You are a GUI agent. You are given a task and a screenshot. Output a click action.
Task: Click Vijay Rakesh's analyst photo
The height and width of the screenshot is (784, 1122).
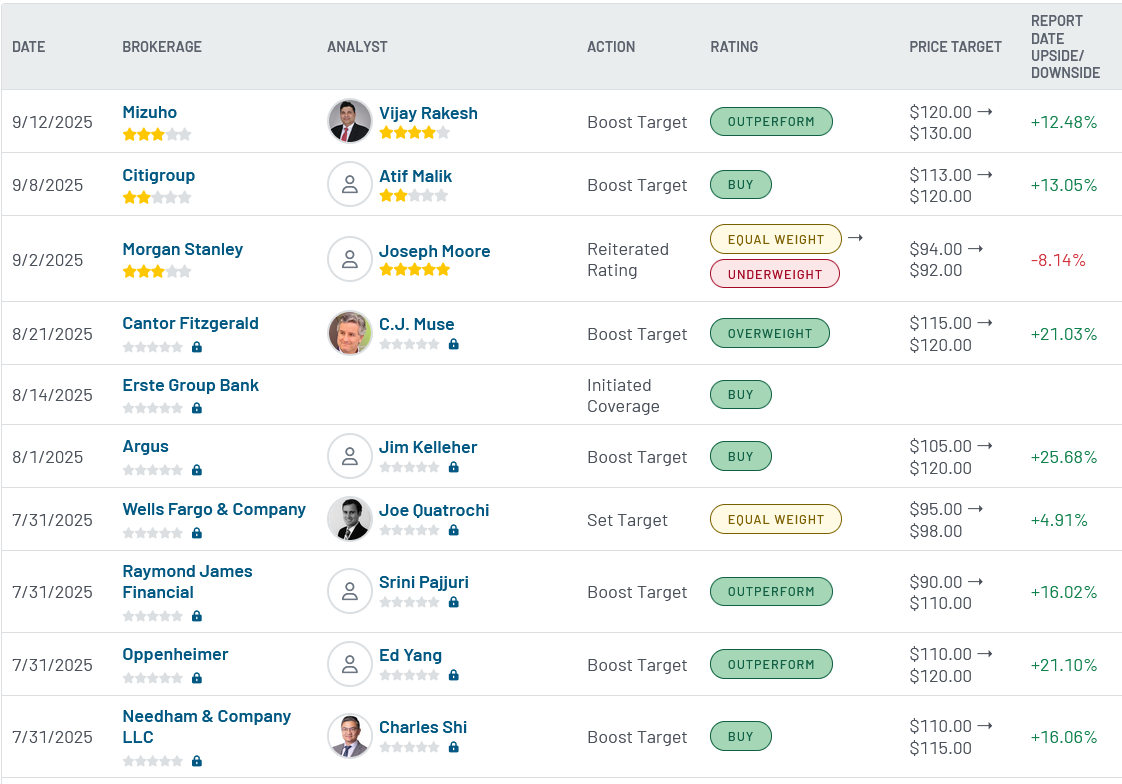tap(349, 121)
